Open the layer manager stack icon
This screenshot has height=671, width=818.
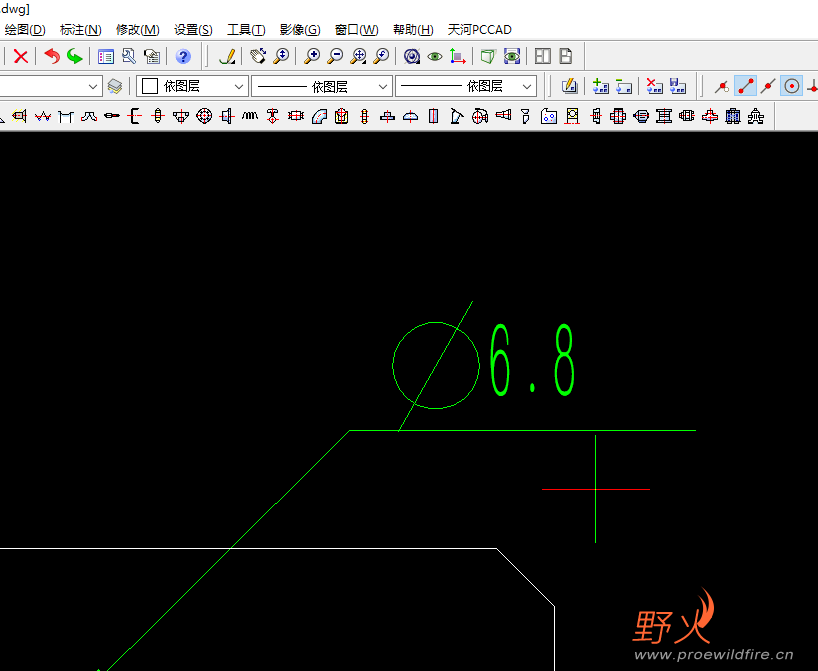(x=115, y=87)
